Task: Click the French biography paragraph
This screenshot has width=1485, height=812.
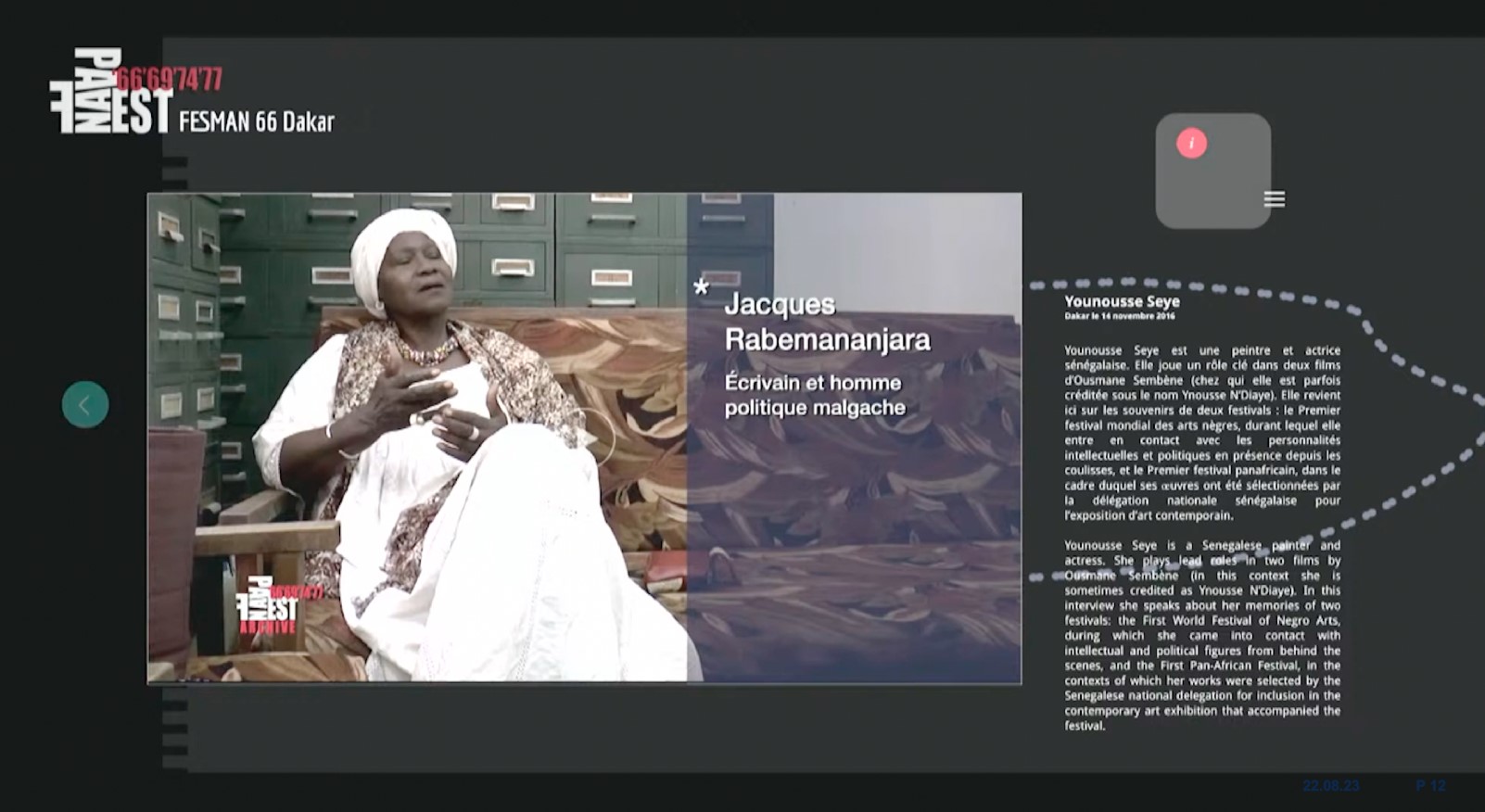Action: [x=1201, y=432]
